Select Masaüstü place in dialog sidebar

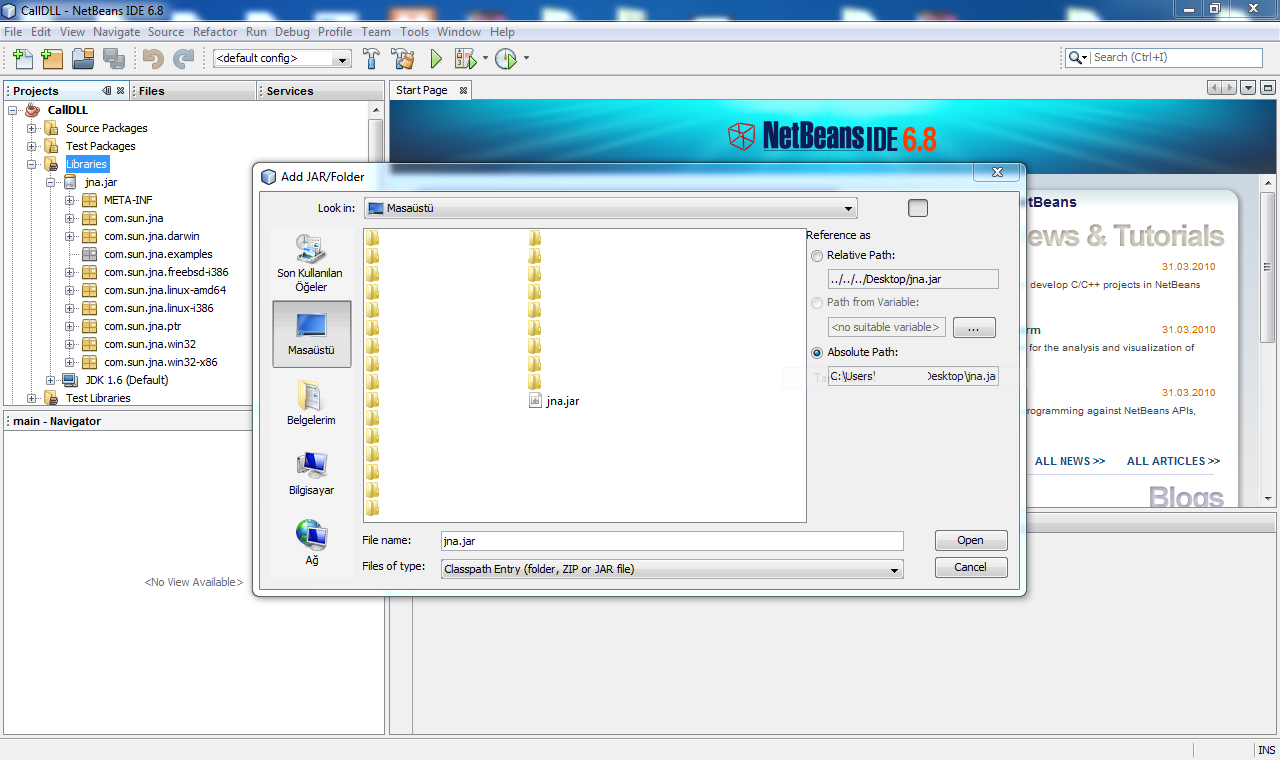pos(311,334)
